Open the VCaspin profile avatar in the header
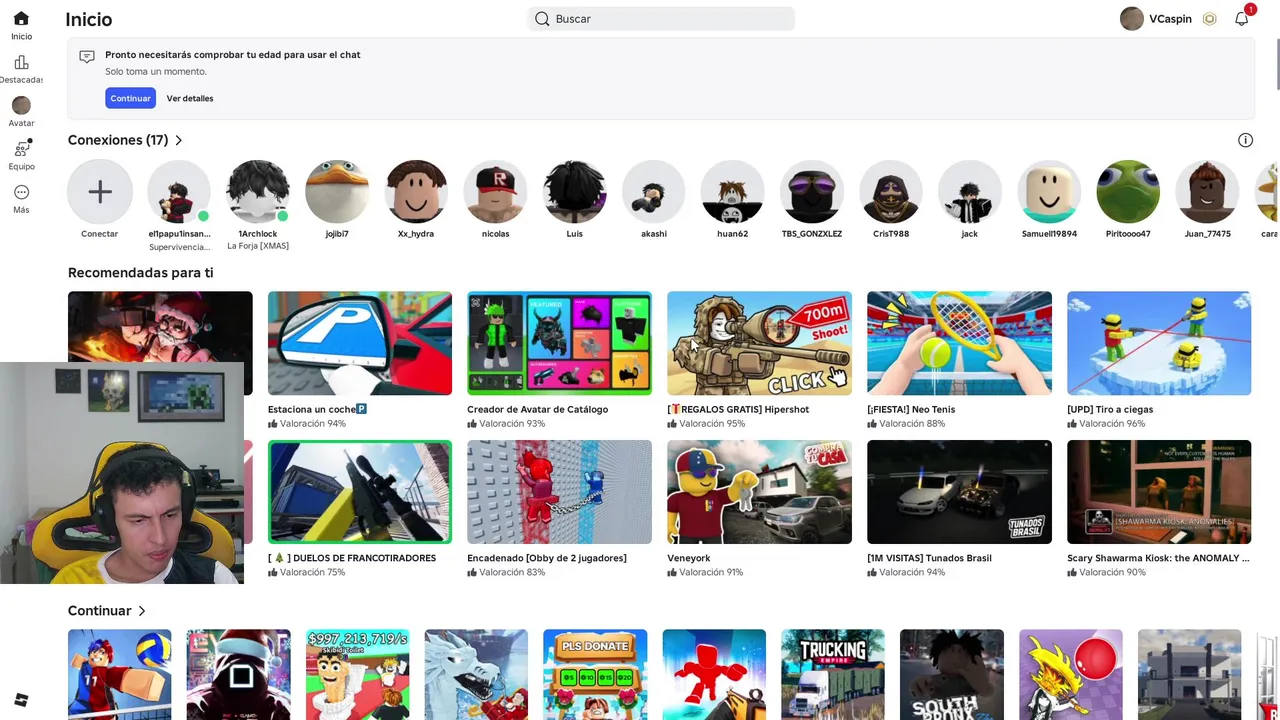The image size is (1280, 720). 1131,19
